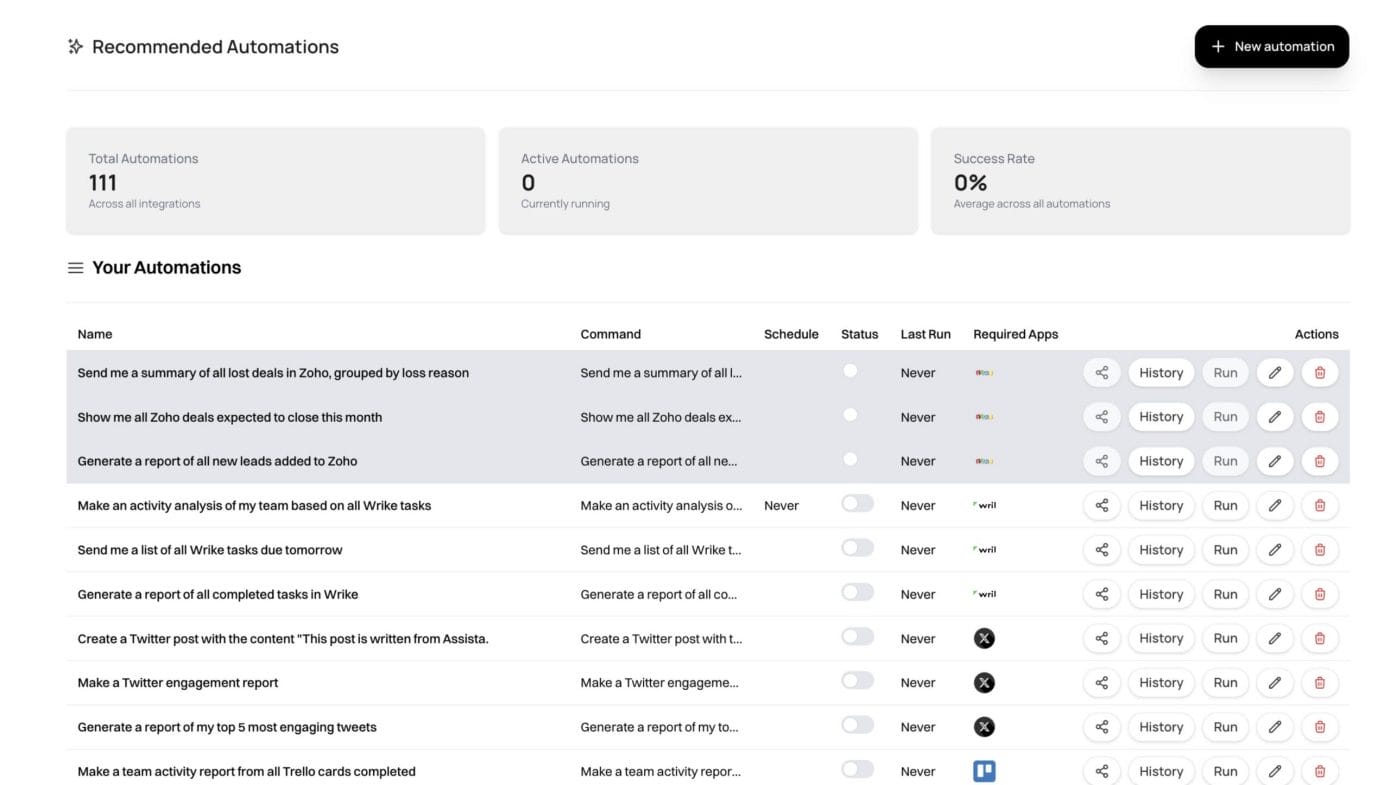Open the Generate report of completed Wrike tasks
The height and width of the screenshot is (785, 1390).
(218, 594)
